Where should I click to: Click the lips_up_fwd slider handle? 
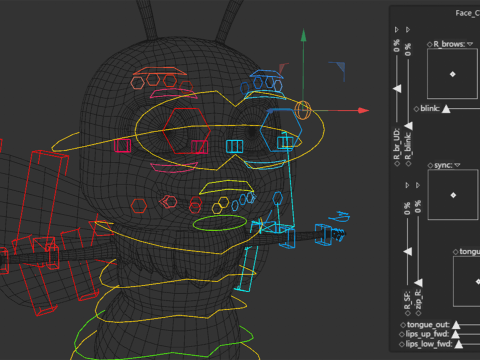tap(455, 334)
